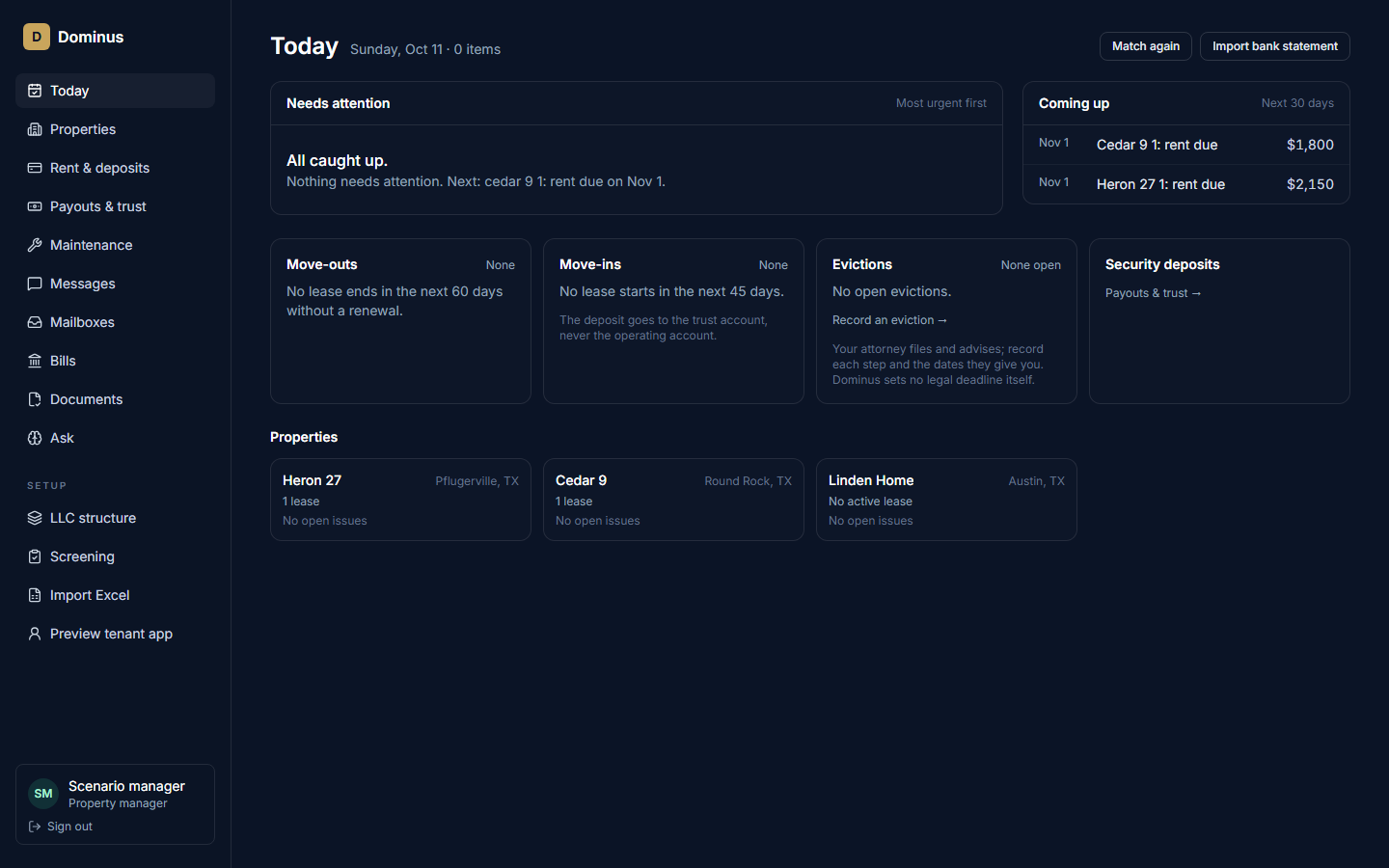Screen dimensions: 1389x868
Task: Click the Bills bank icon
Action: 35,361
